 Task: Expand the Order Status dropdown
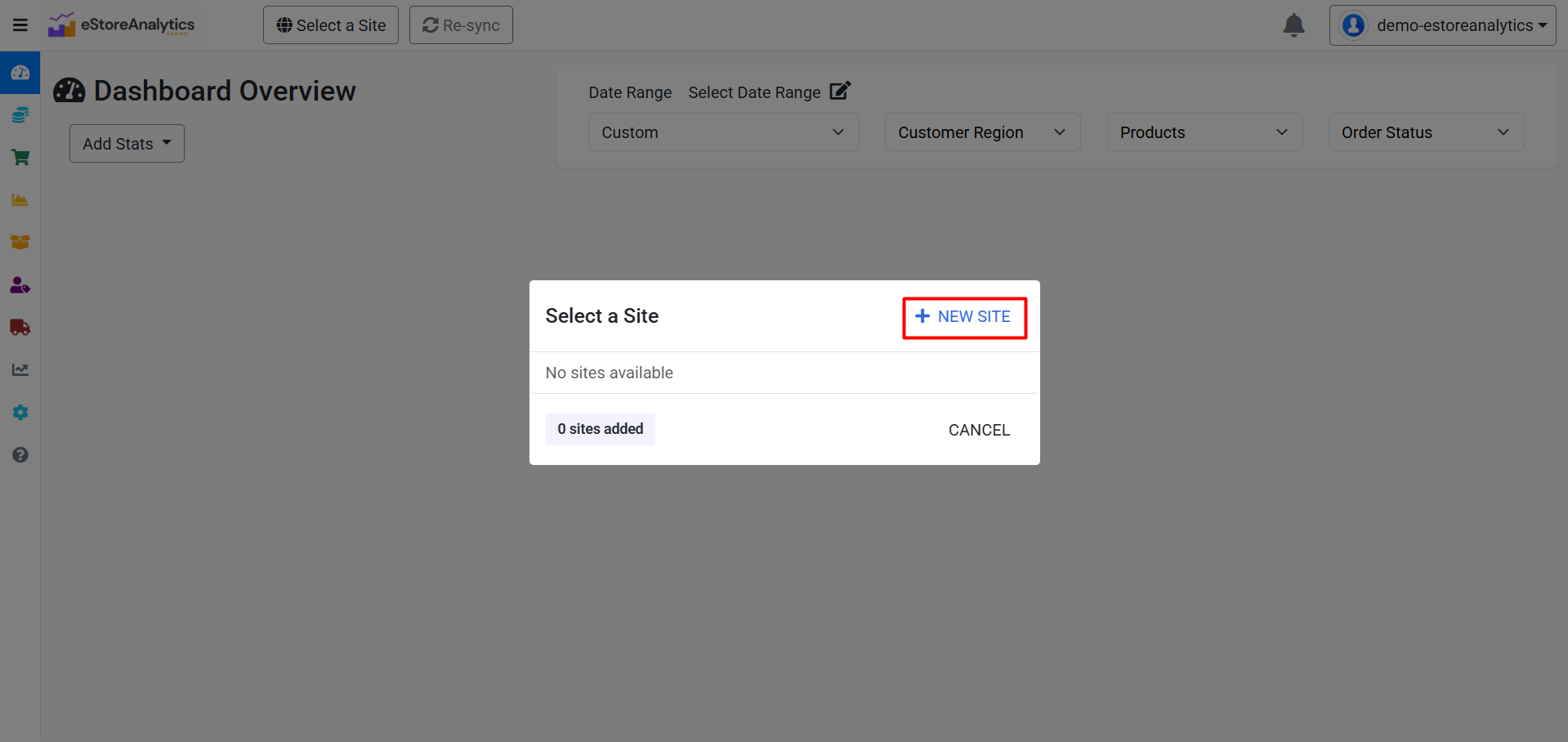pyautogui.click(x=1426, y=132)
